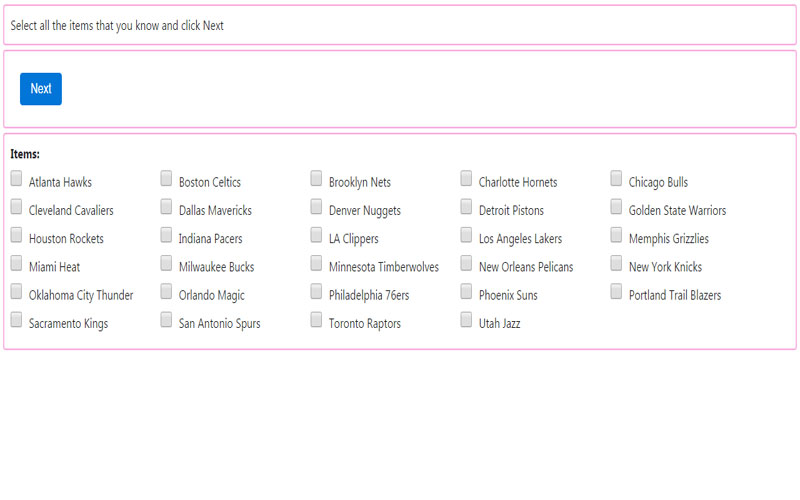Enable the Charlotte Hornets checkbox
This screenshot has width=800, height=500.
click(x=466, y=178)
